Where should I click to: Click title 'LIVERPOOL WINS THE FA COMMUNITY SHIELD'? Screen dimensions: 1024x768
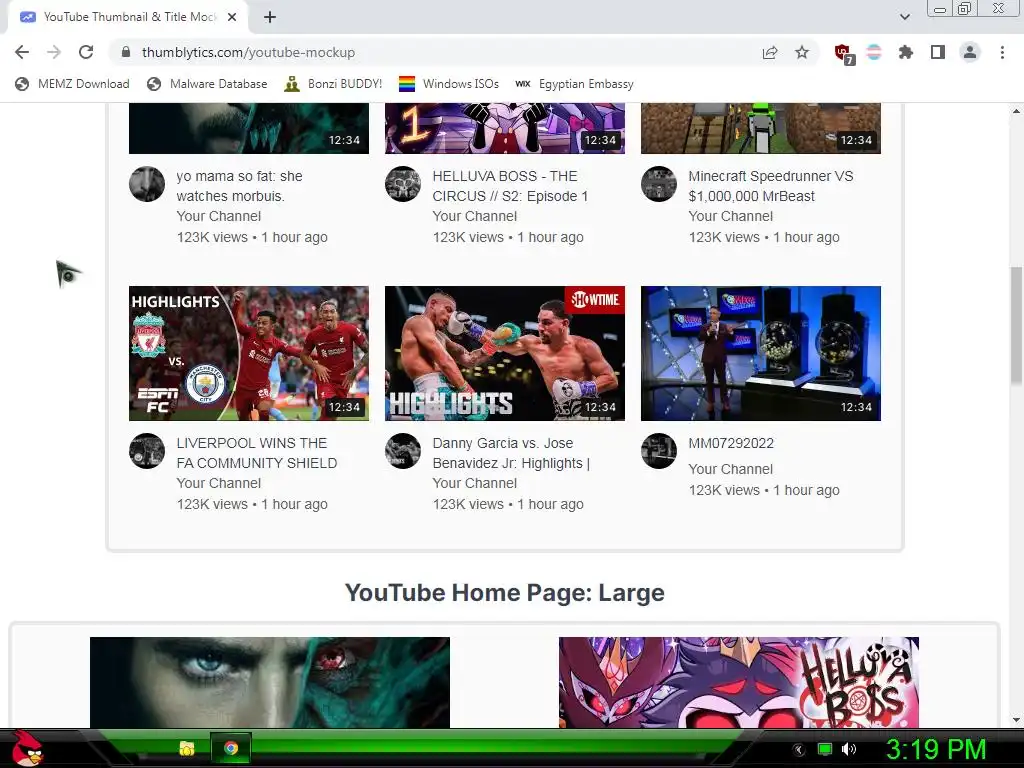(x=257, y=453)
